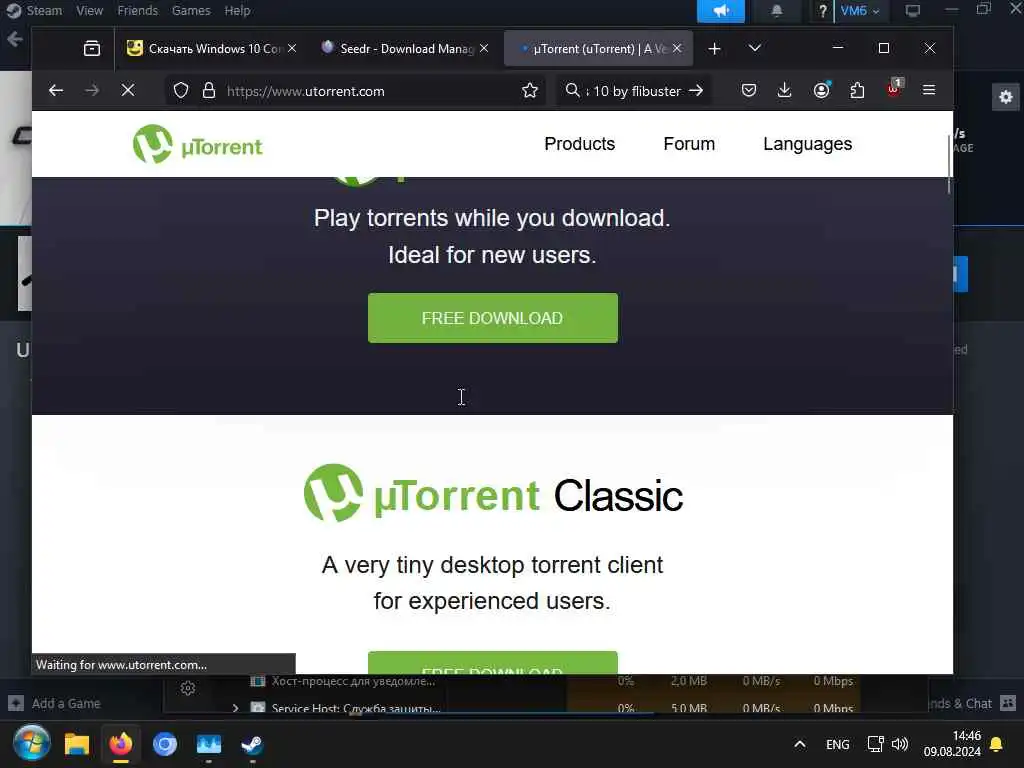Screen dimensions: 1024x768
Task: Open Save to Pocket icon
Action: (749, 90)
